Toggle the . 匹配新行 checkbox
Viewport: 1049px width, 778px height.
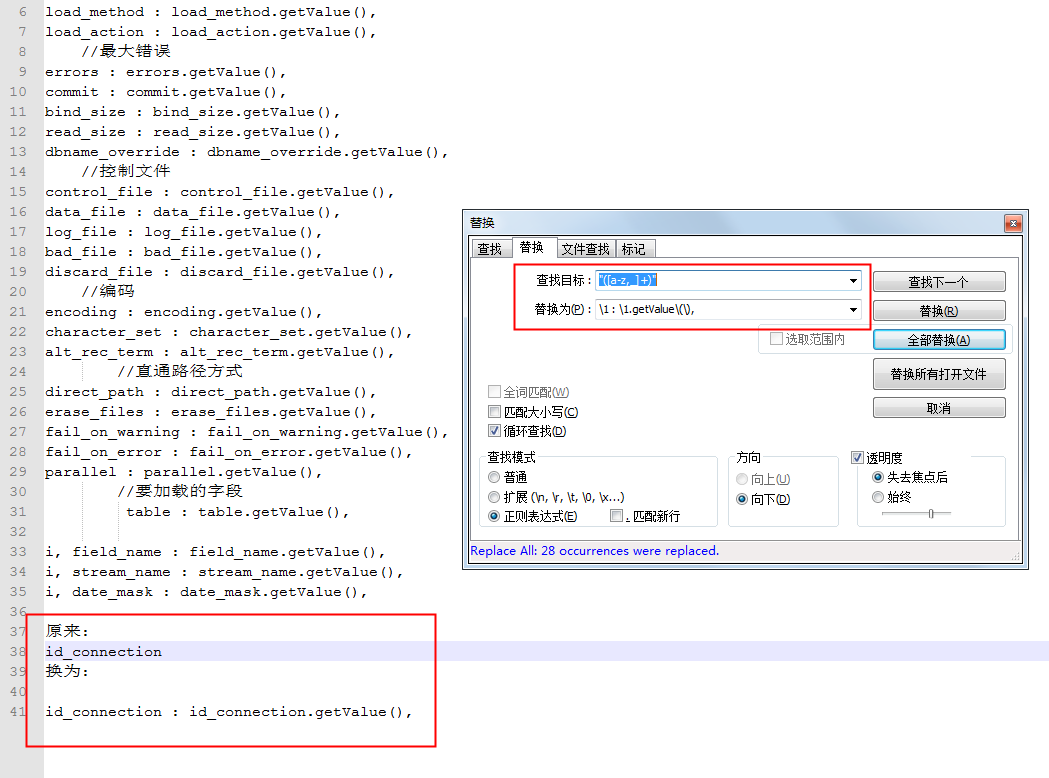(617, 516)
